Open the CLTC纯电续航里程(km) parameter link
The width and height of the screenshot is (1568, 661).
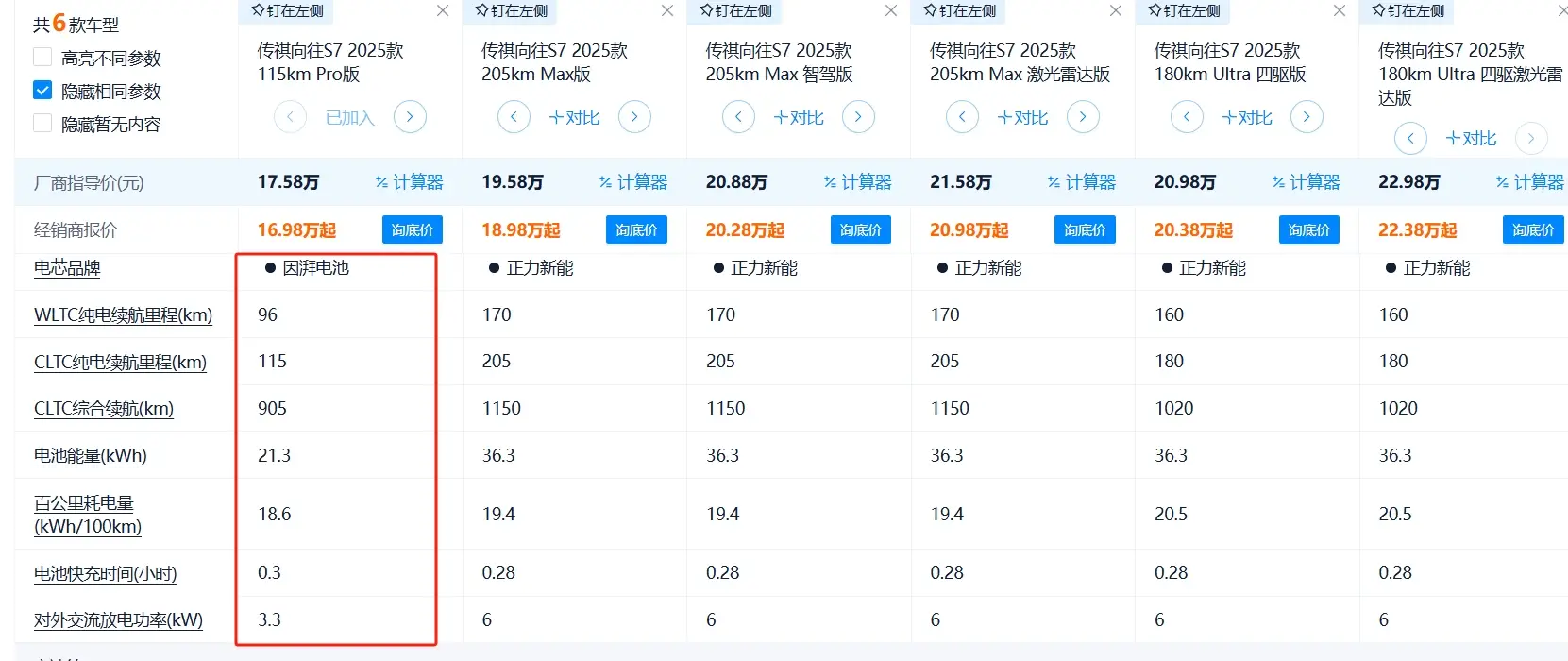pyautogui.click(x=120, y=362)
